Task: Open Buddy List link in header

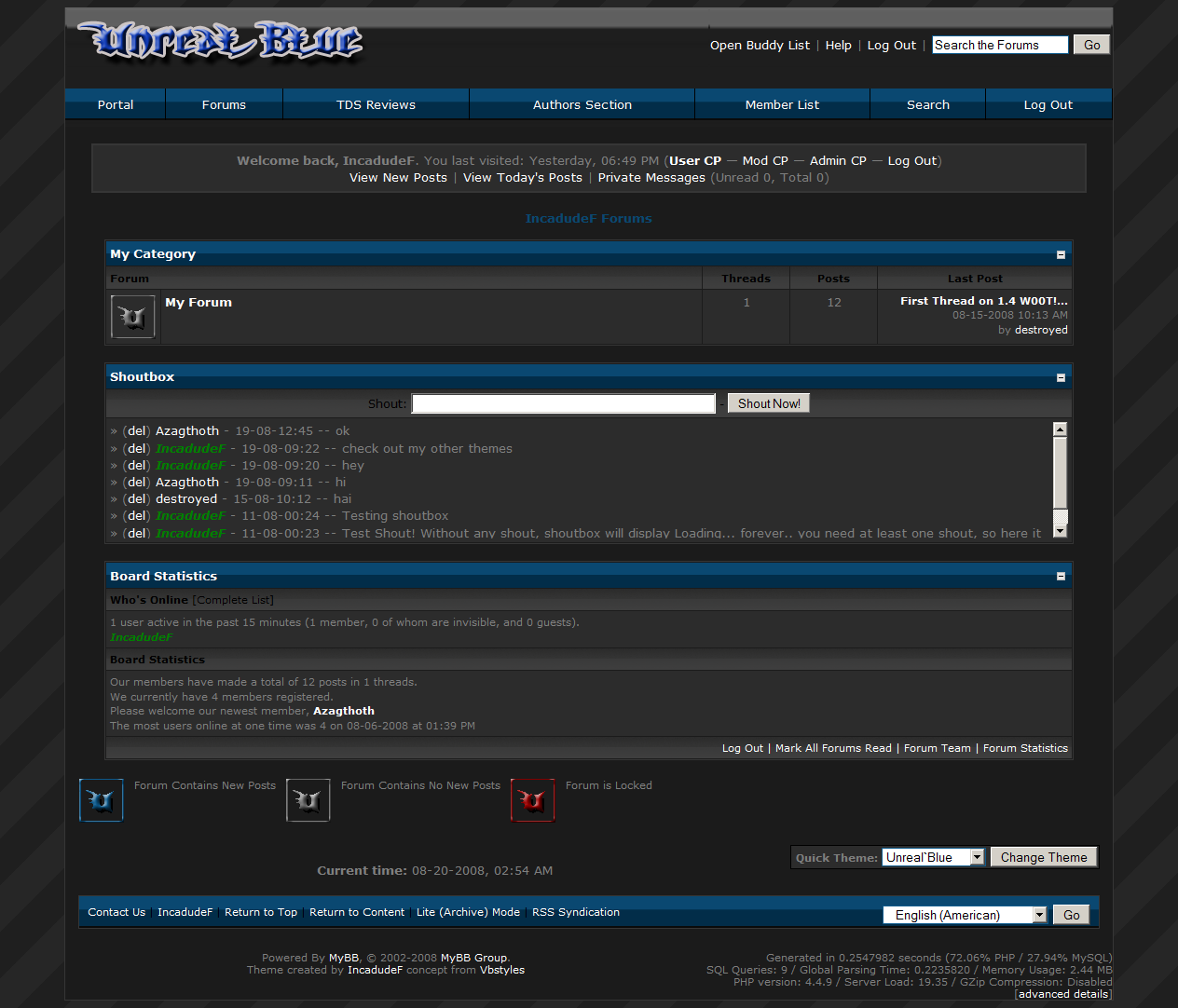Action: point(760,45)
